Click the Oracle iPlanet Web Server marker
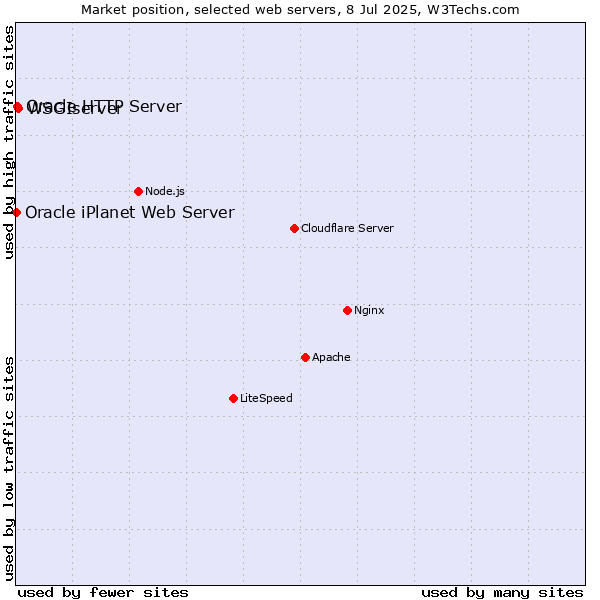Screen dimensions: 600x600 click(16, 212)
